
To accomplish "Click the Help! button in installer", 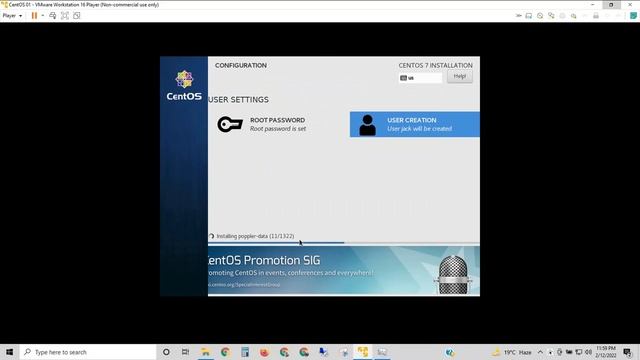I will [460, 76].
